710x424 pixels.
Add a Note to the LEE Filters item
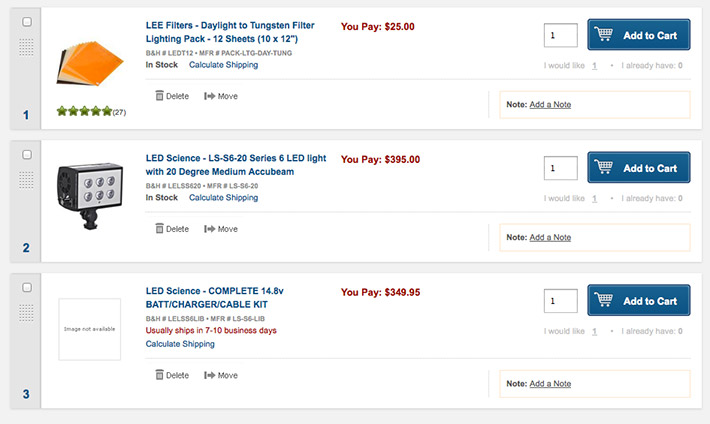tap(550, 105)
